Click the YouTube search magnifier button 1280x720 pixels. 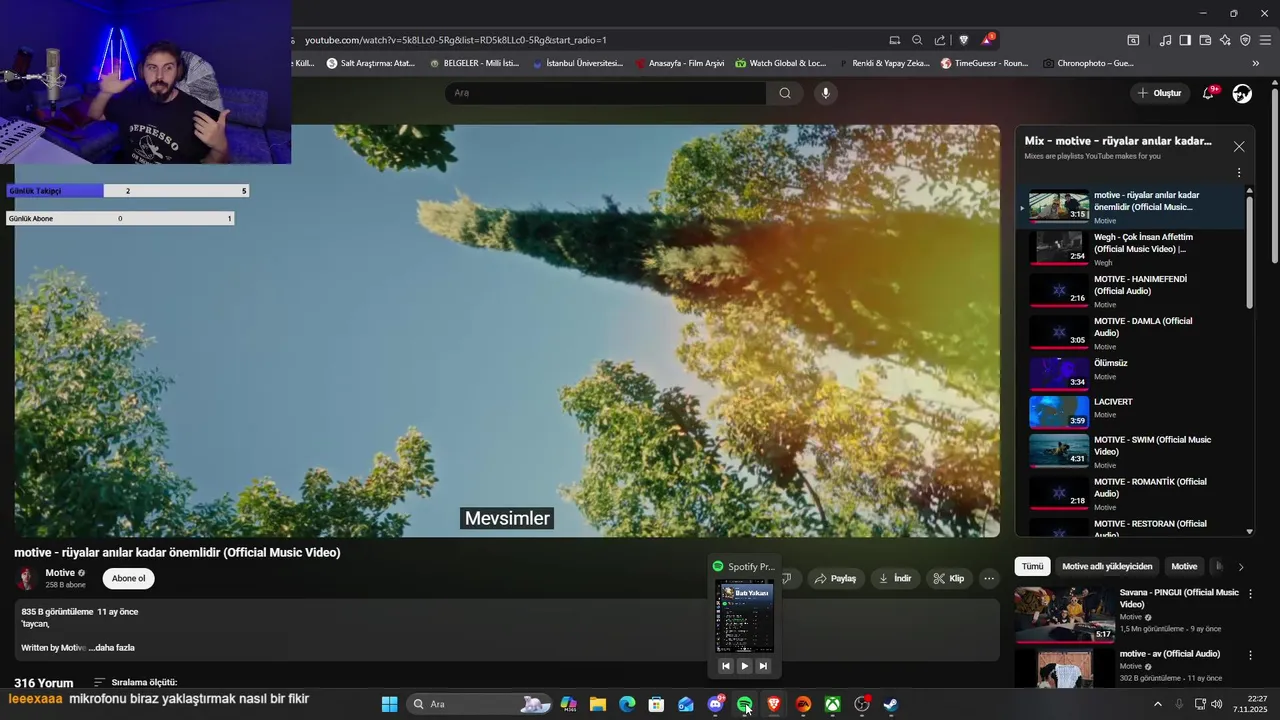point(785,93)
